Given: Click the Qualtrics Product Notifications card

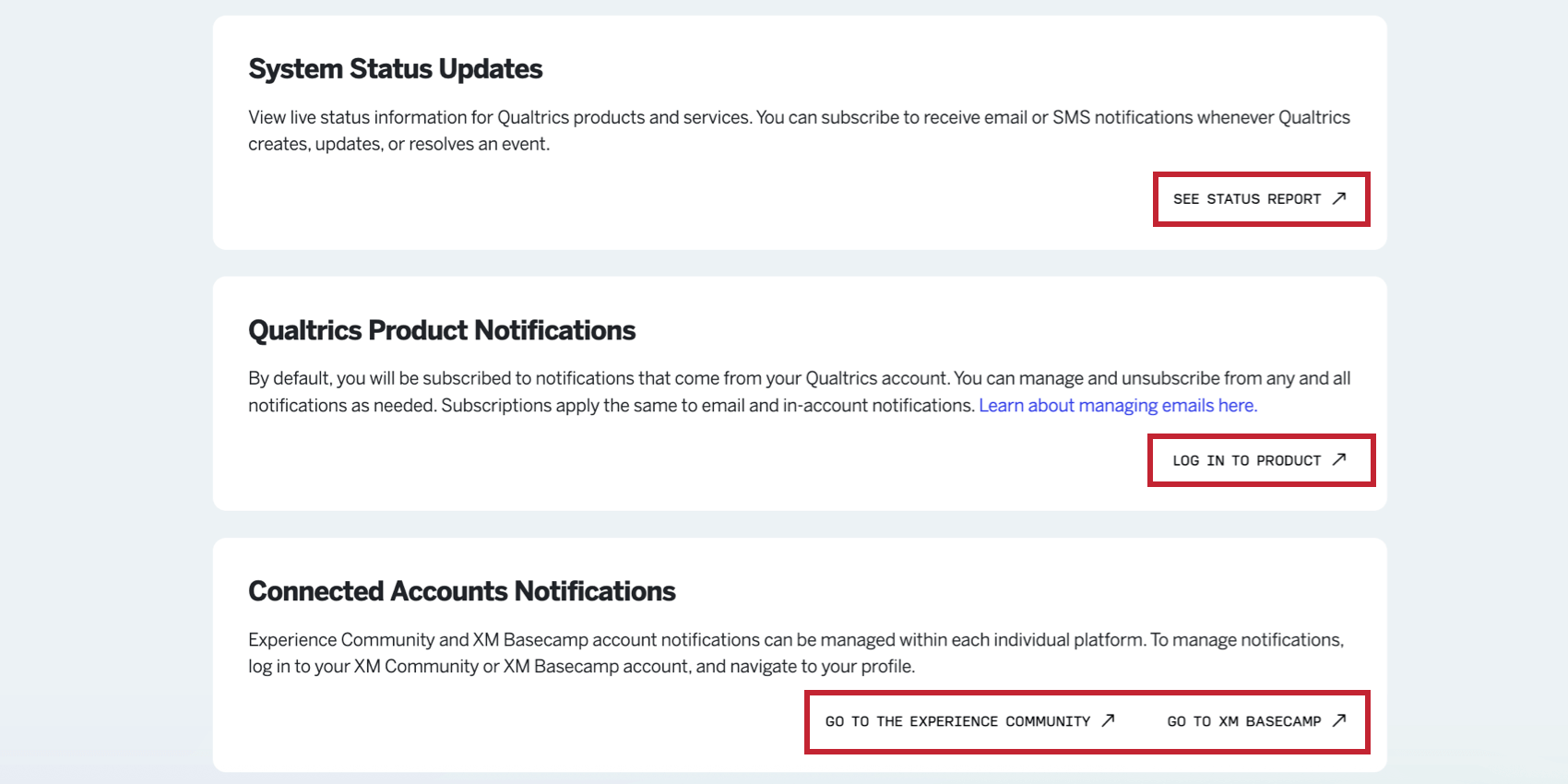Looking at the screenshot, I should click(799, 391).
